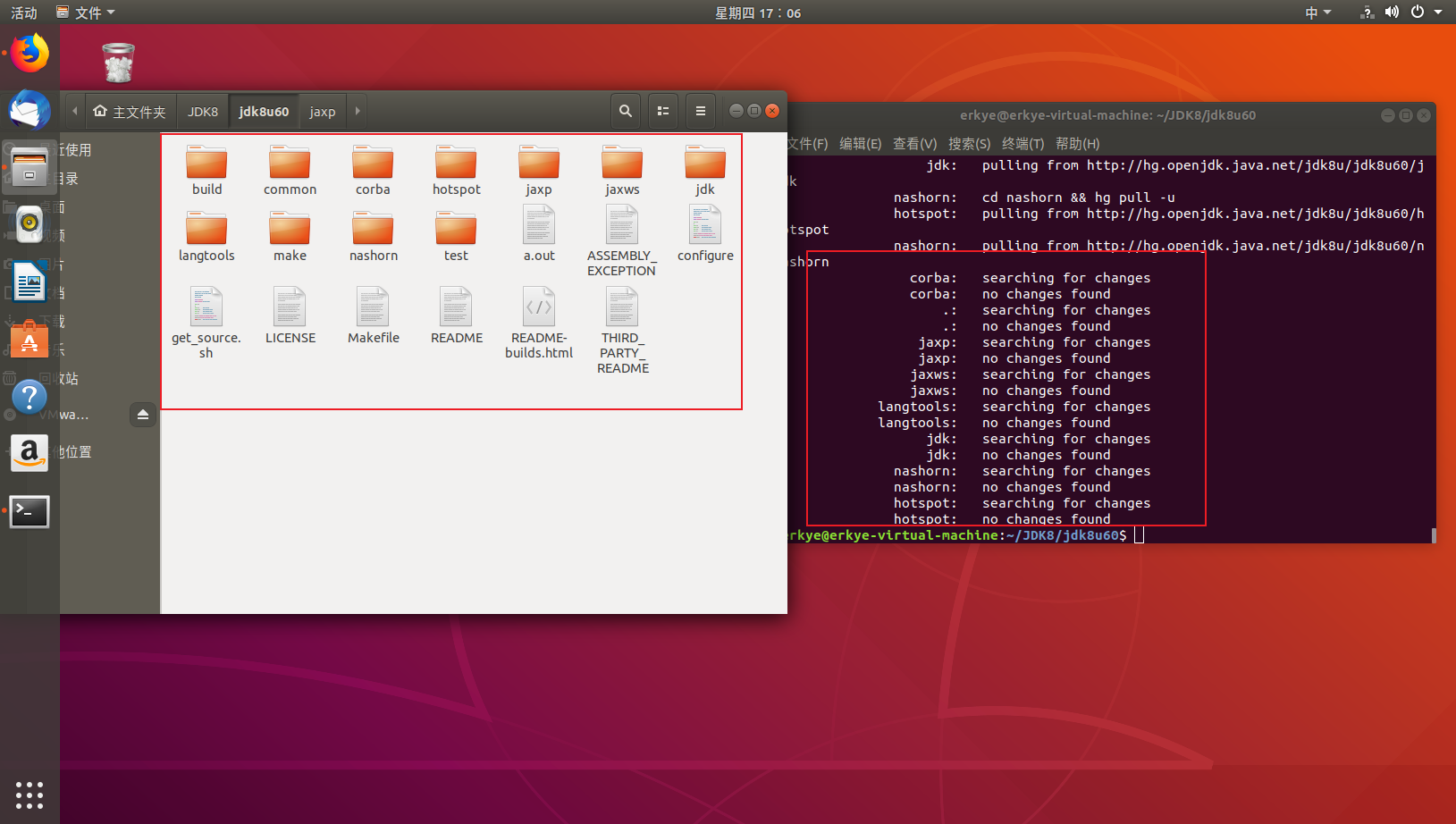Screen dimensions: 1456x824
Task: Open the make folder
Action: (x=290, y=236)
